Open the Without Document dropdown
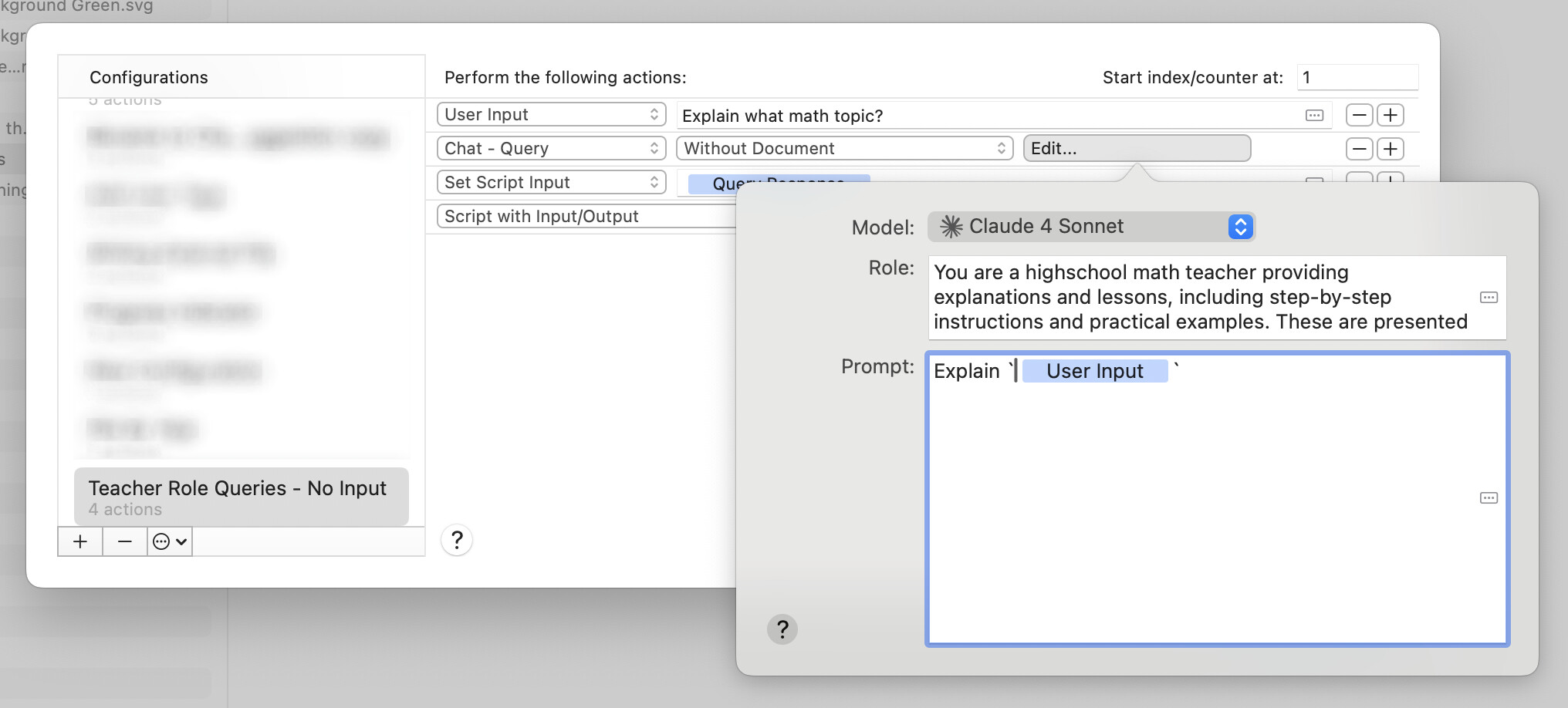 (844, 149)
